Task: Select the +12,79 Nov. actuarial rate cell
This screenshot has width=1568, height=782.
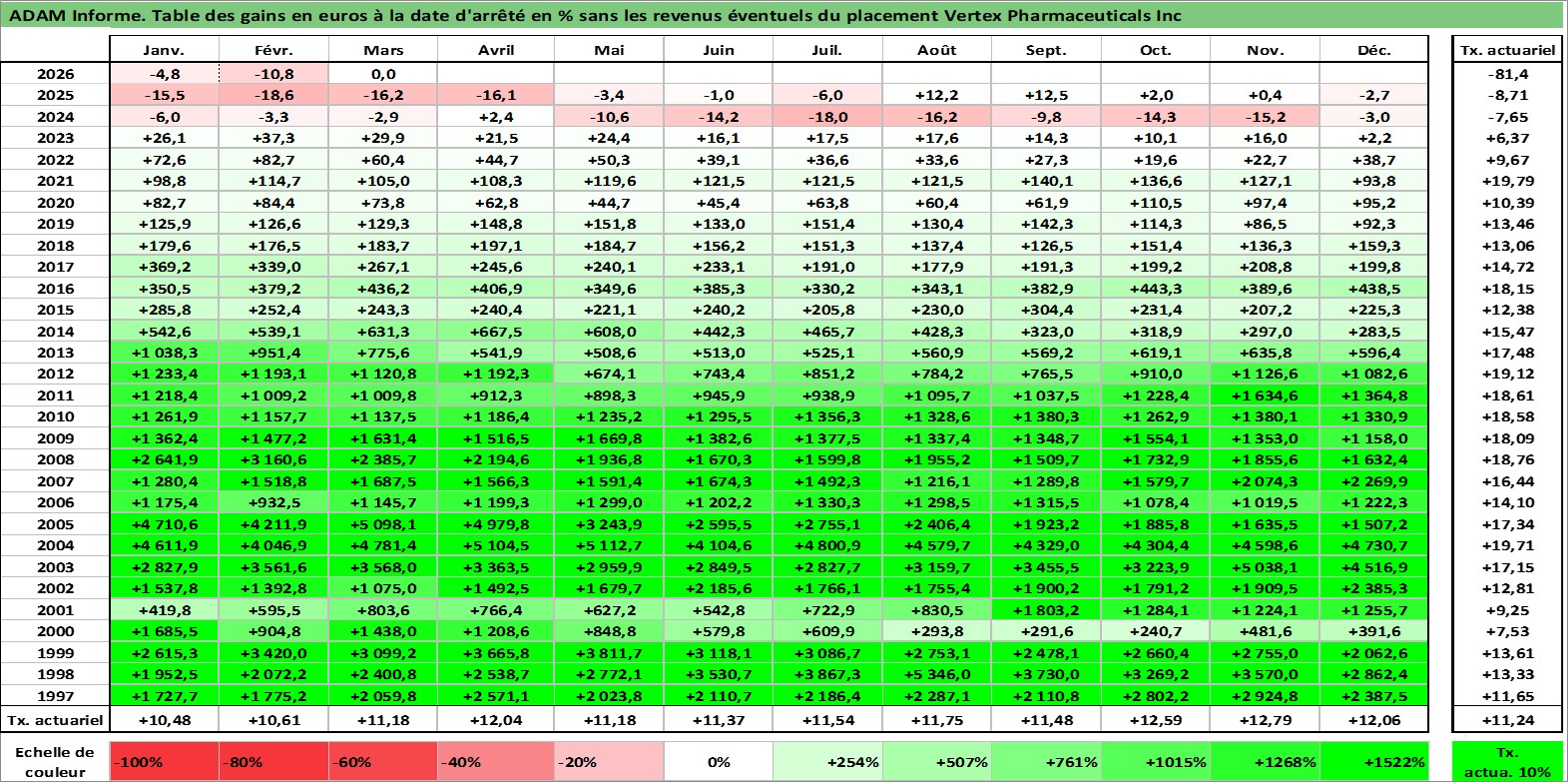Action: tap(1265, 720)
